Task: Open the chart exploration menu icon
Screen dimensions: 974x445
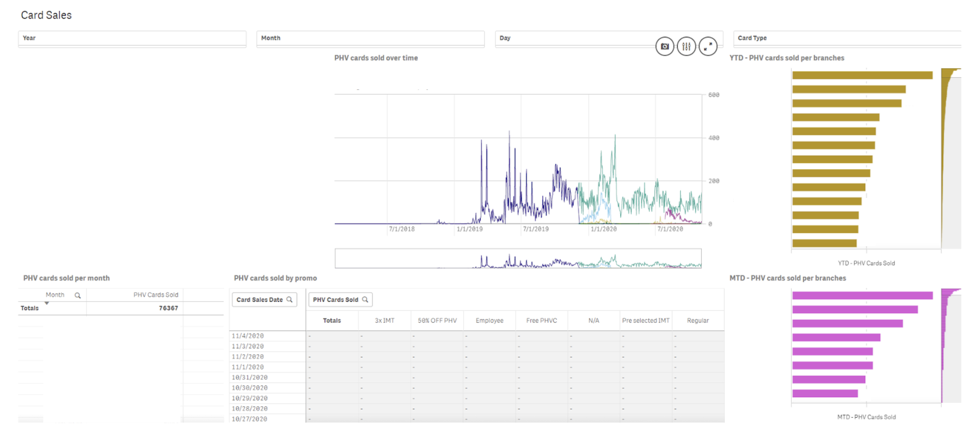Action: point(686,46)
